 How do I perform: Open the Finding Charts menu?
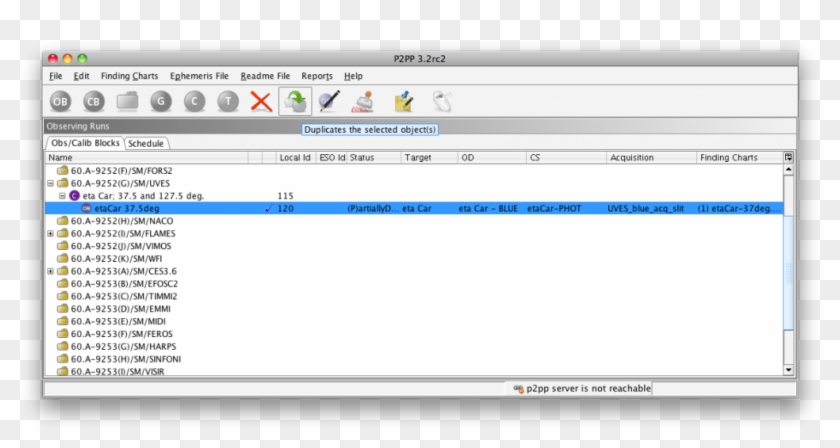(x=129, y=76)
